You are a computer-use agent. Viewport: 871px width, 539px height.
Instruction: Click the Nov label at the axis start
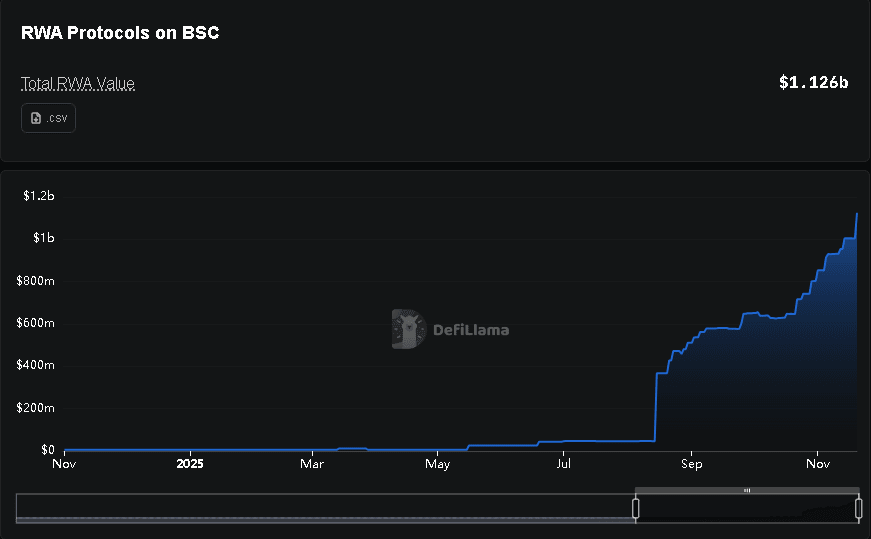[x=63, y=464]
